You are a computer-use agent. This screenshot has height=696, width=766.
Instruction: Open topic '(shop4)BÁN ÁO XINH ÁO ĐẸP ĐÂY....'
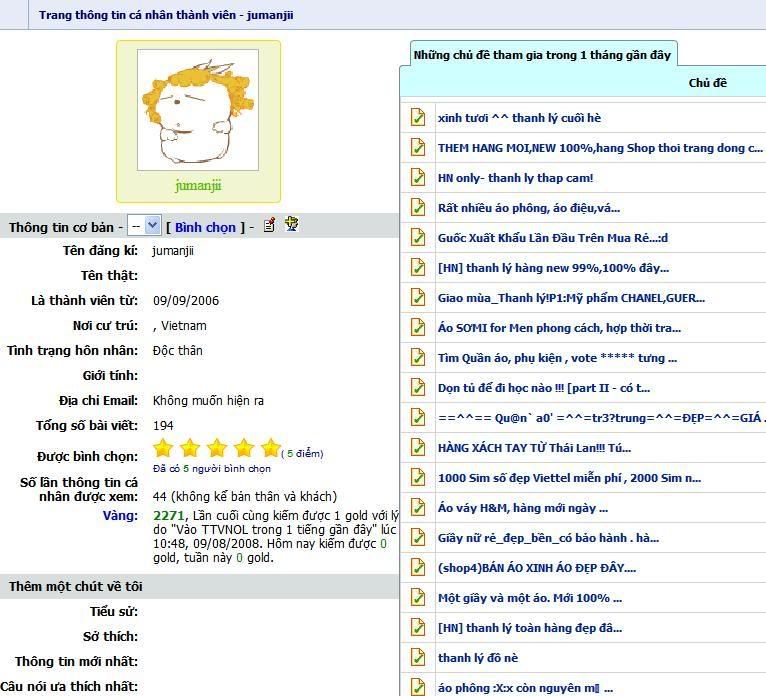537,568
